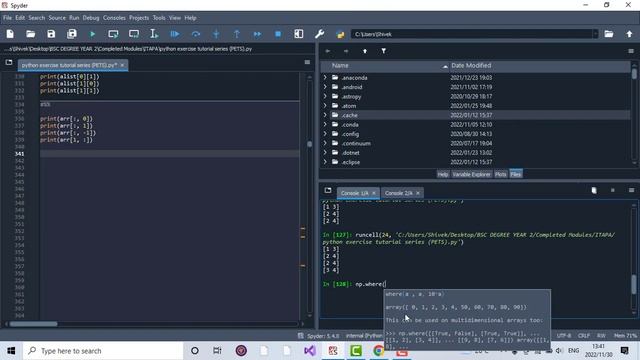The height and width of the screenshot is (360, 640).
Task: Open Task View on the taskbar
Action: tap(217, 351)
